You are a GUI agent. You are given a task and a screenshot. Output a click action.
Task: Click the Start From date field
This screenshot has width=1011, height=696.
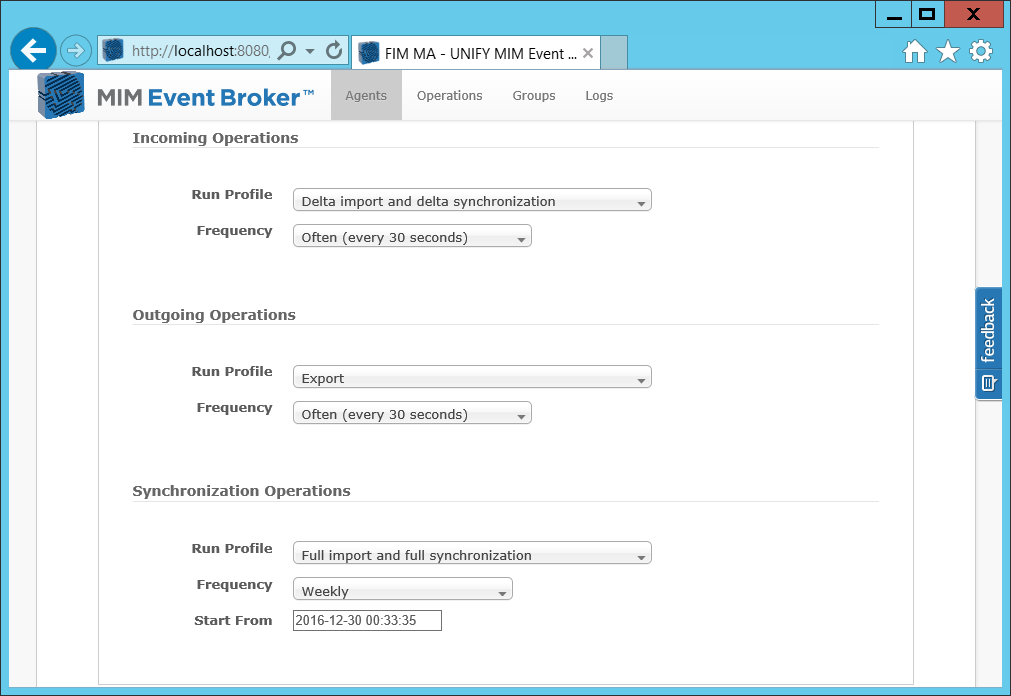click(x=367, y=621)
